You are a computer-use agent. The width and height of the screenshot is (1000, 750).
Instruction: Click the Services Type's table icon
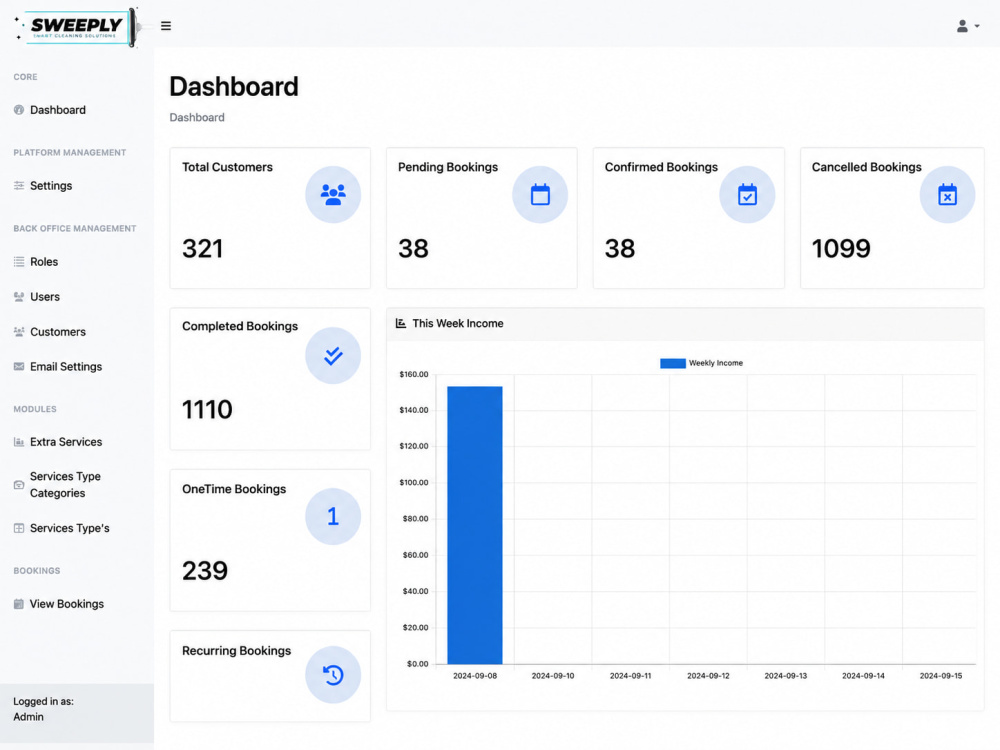click(18, 528)
